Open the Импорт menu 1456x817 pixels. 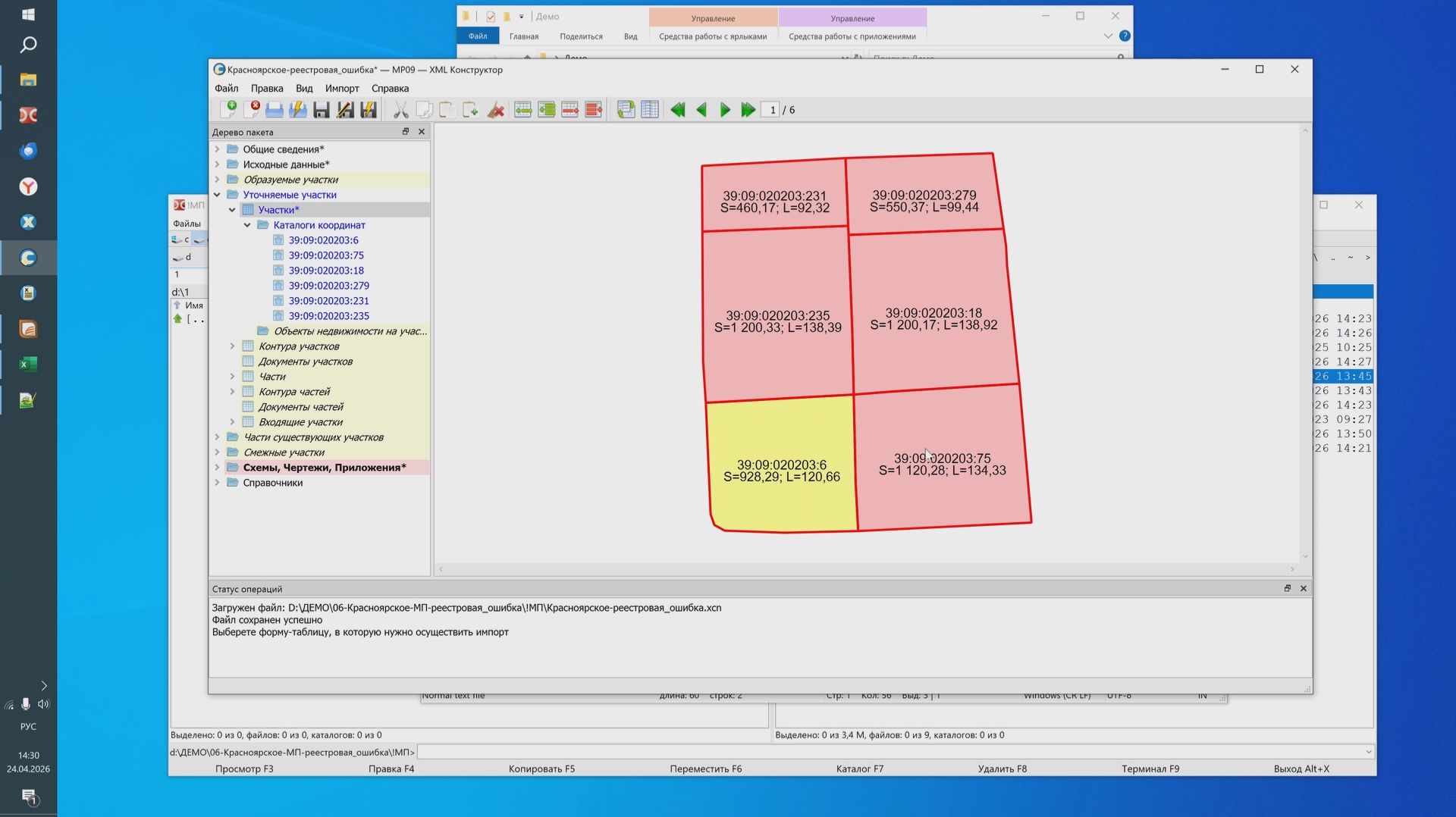tap(342, 89)
